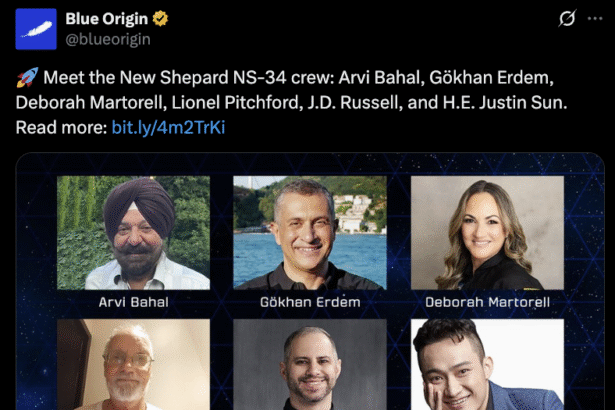Open the Grok slashed-circle icon

567,18
